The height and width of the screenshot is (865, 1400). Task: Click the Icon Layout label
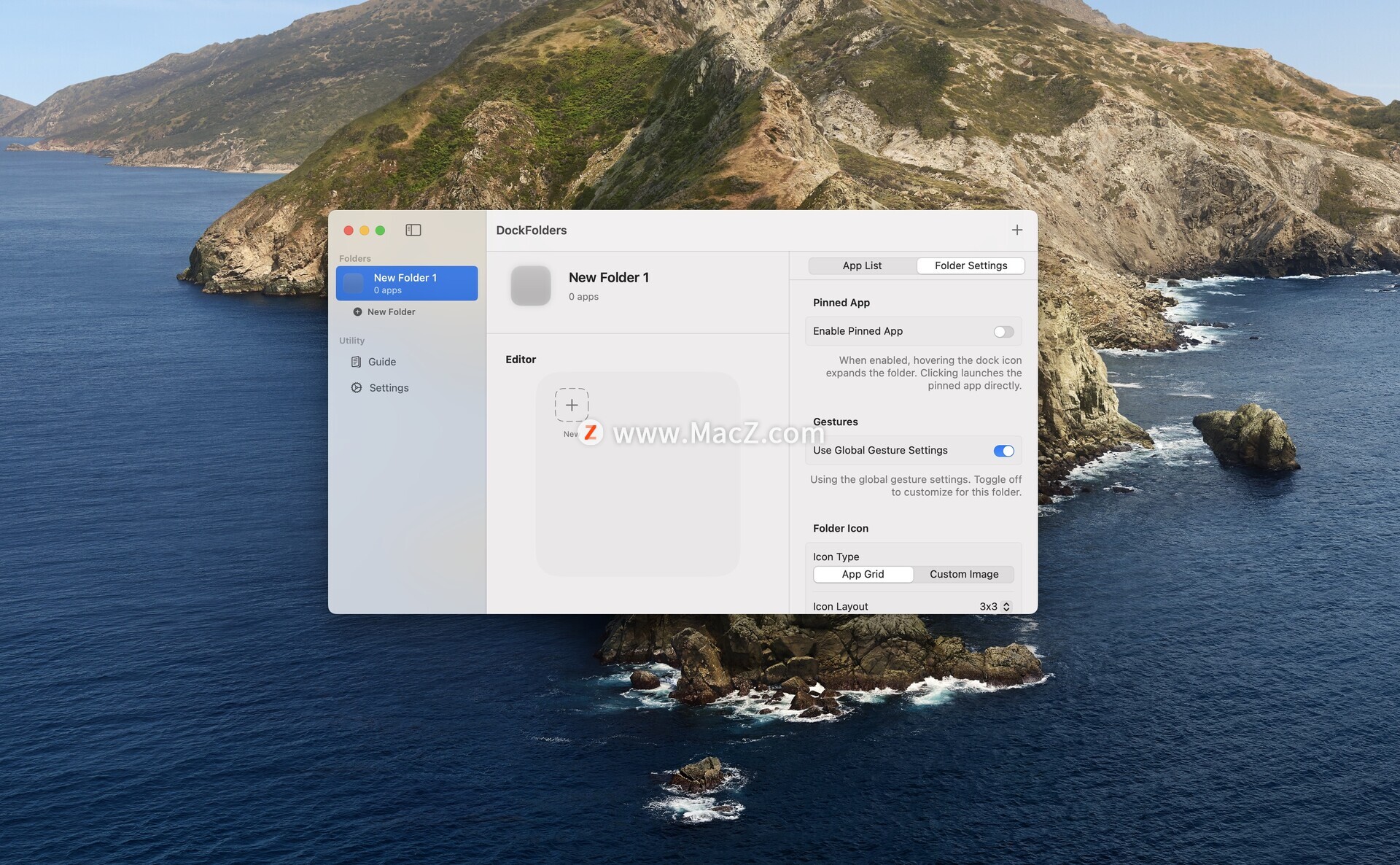pyautogui.click(x=841, y=606)
